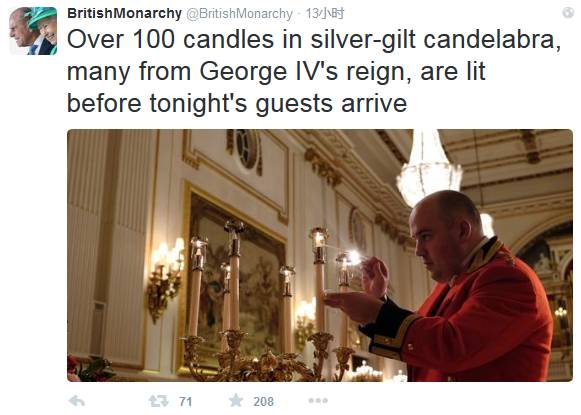Click the text line "before tonight's guests arrive"
The height and width of the screenshot is (415, 581).
[x=237, y=103]
